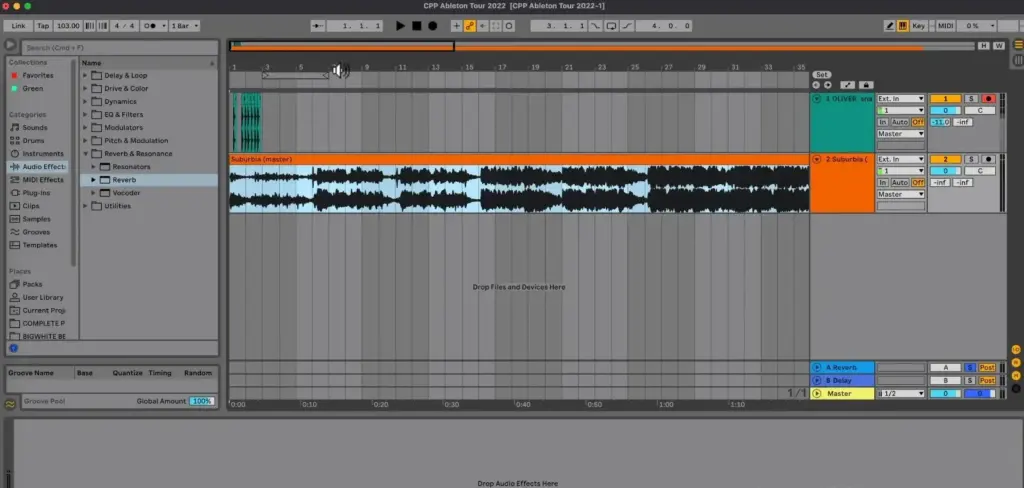Open Instruments category
1024x488 pixels.
pos(43,154)
